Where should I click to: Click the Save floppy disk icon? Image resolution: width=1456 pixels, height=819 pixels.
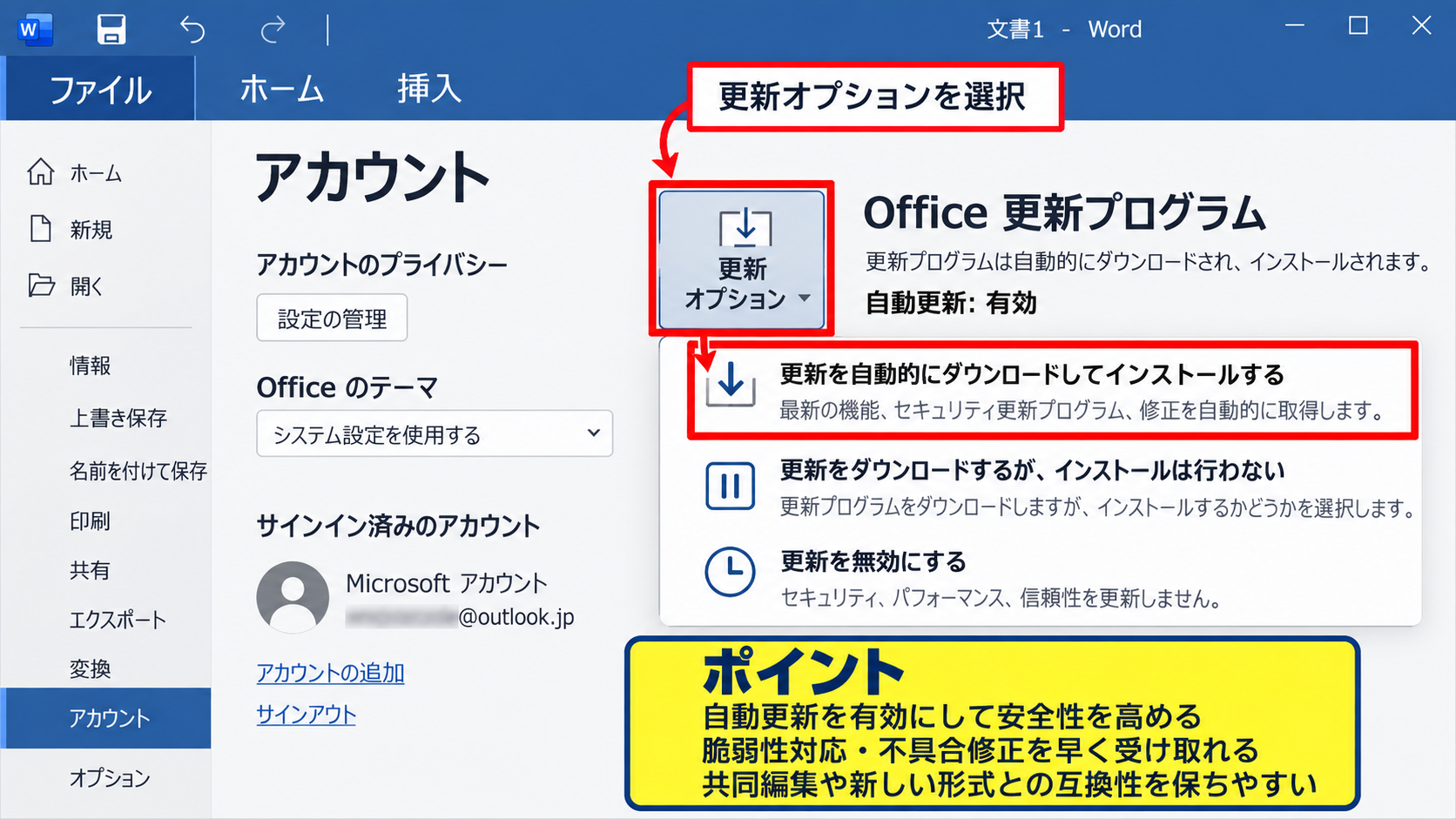click(111, 30)
